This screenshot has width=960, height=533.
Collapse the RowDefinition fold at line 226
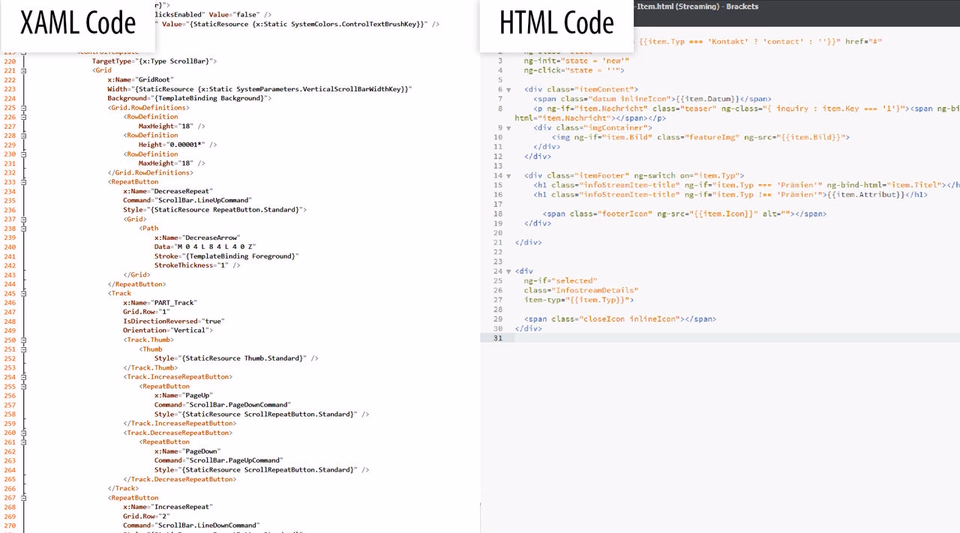24,117
